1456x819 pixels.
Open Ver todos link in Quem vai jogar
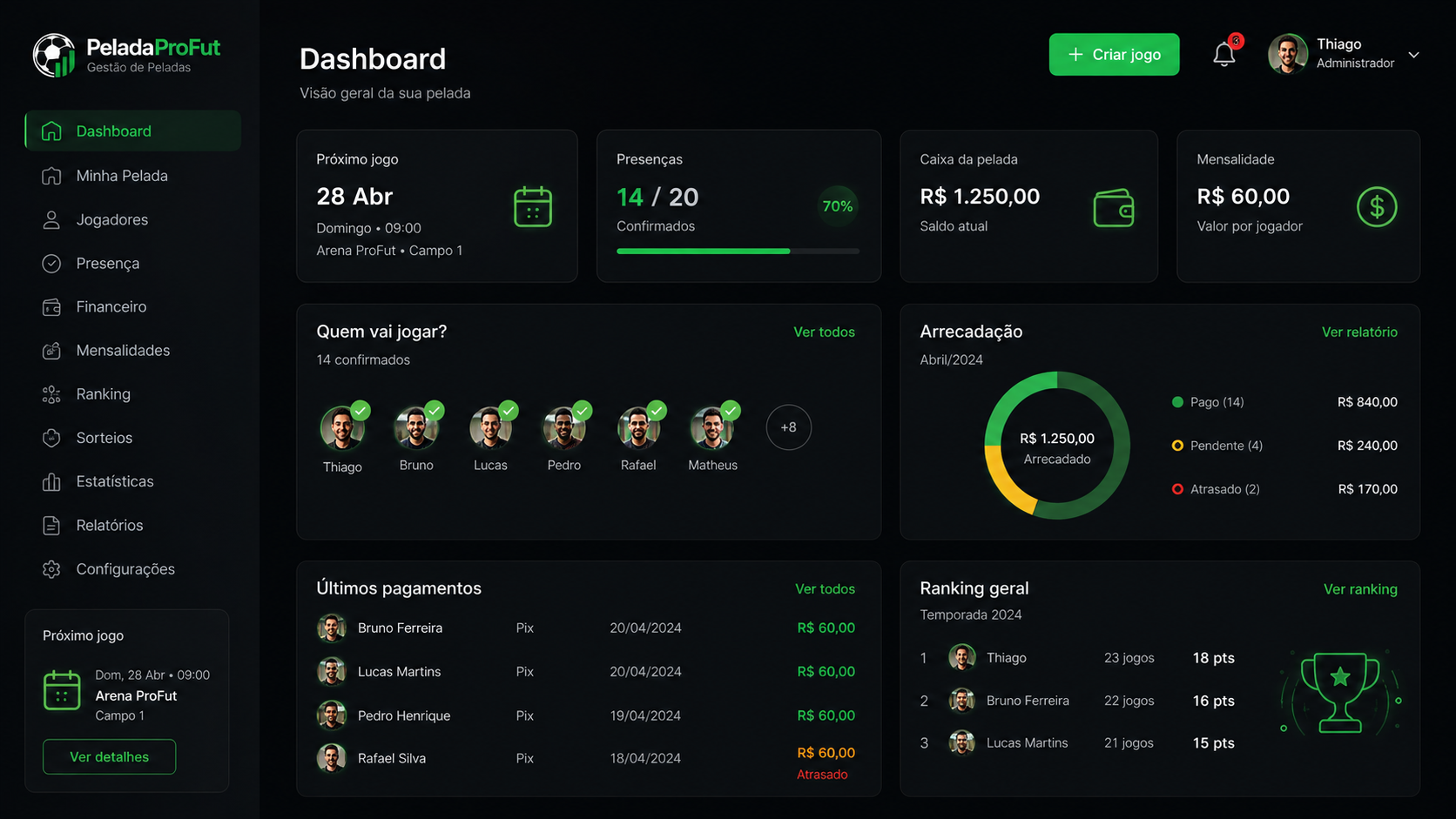(824, 332)
